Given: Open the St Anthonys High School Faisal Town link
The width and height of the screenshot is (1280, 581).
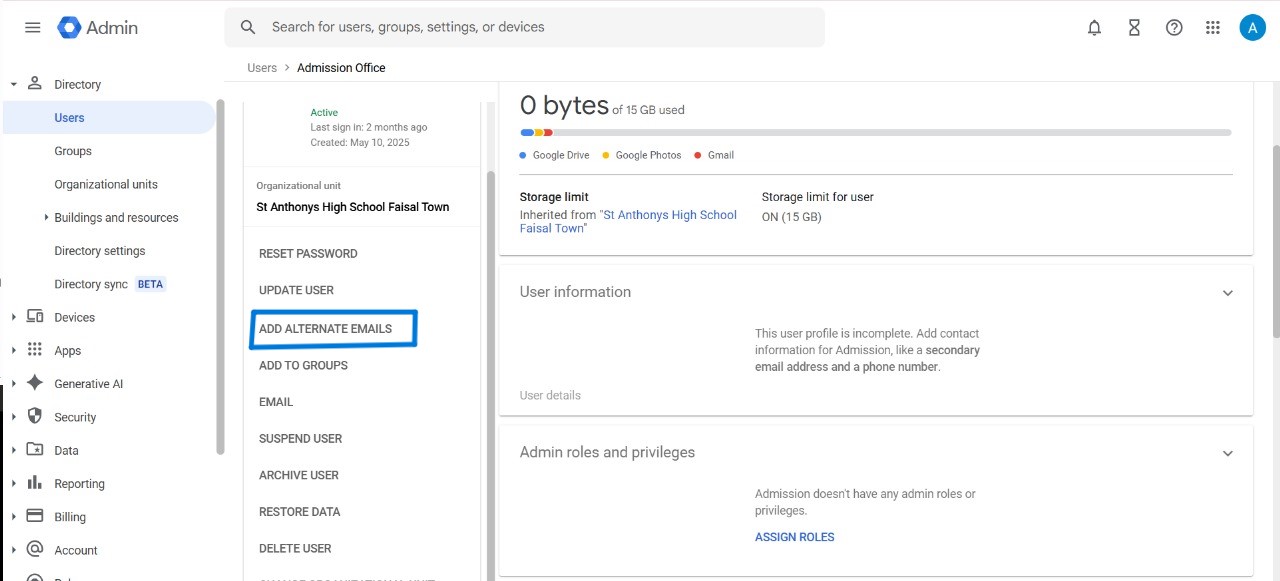Looking at the screenshot, I should pyautogui.click(x=668, y=214).
